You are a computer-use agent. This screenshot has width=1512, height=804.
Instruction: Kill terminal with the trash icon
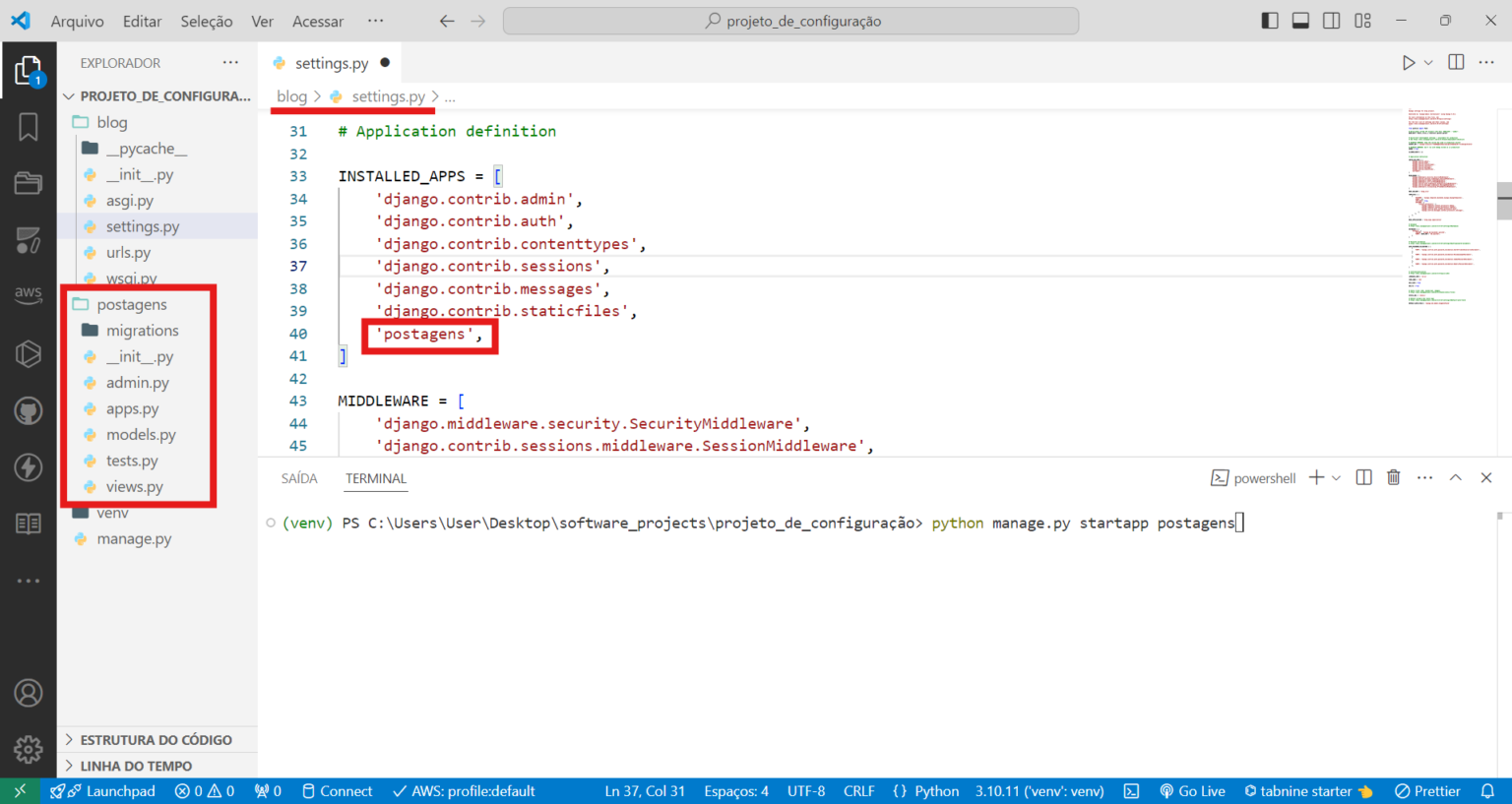tap(1393, 478)
